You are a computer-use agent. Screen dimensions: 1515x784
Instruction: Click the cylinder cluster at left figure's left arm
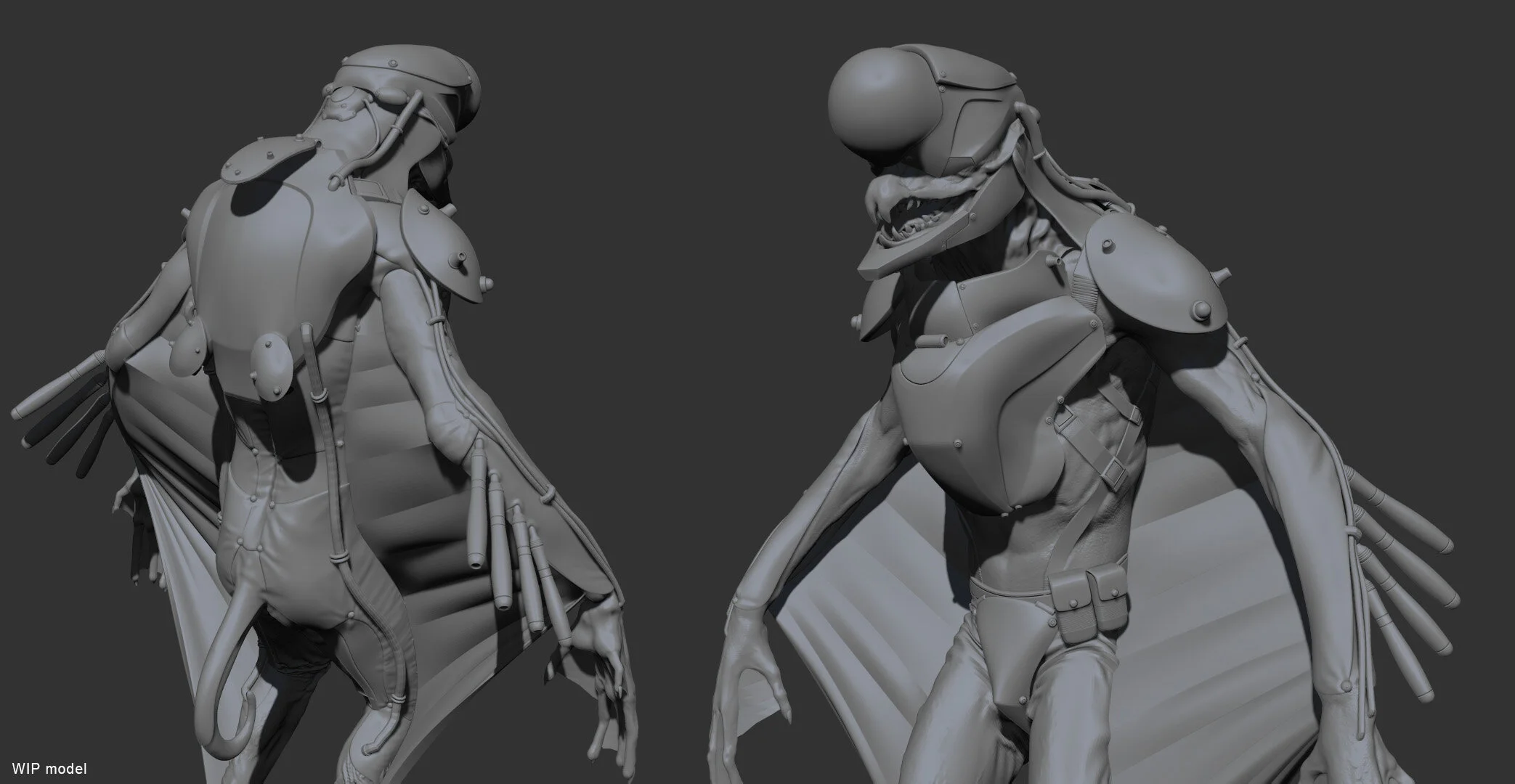tap(65, 410)
